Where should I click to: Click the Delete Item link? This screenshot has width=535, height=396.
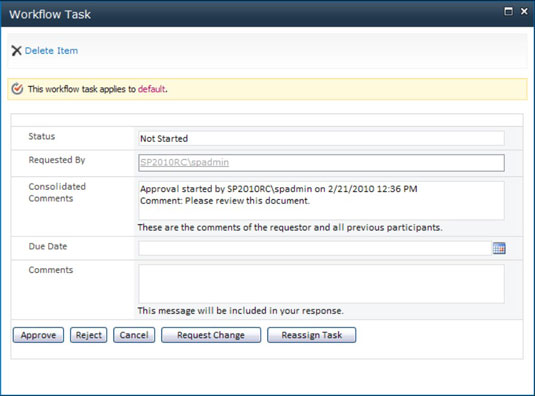pyautogui.click(x=51, y=50)
